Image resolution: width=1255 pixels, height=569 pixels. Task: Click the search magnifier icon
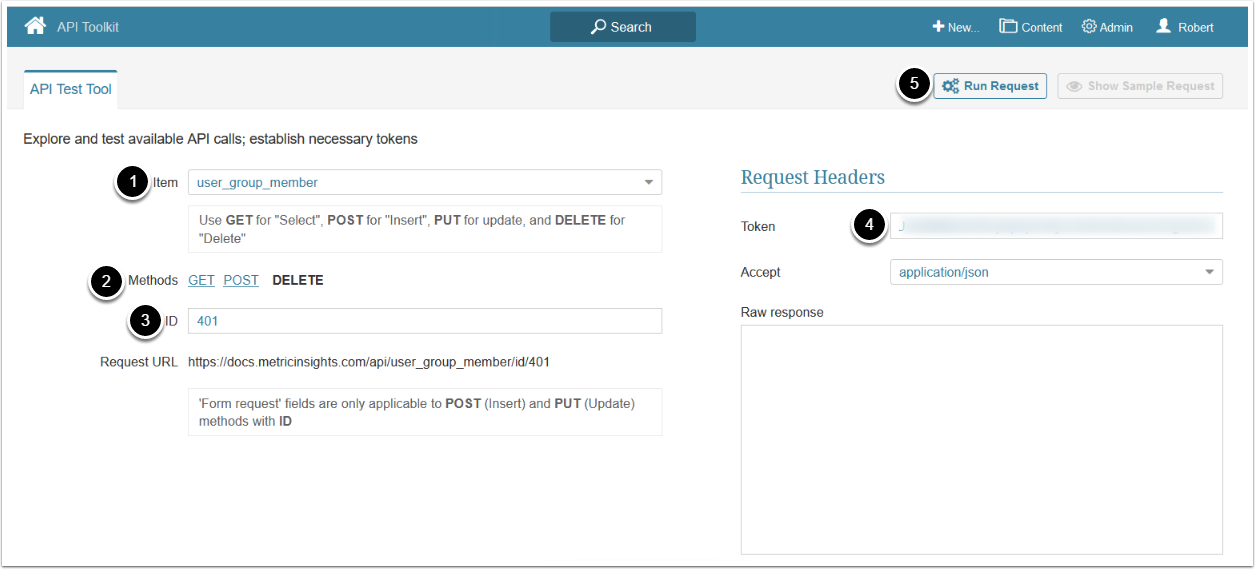[x=598, y=27]
